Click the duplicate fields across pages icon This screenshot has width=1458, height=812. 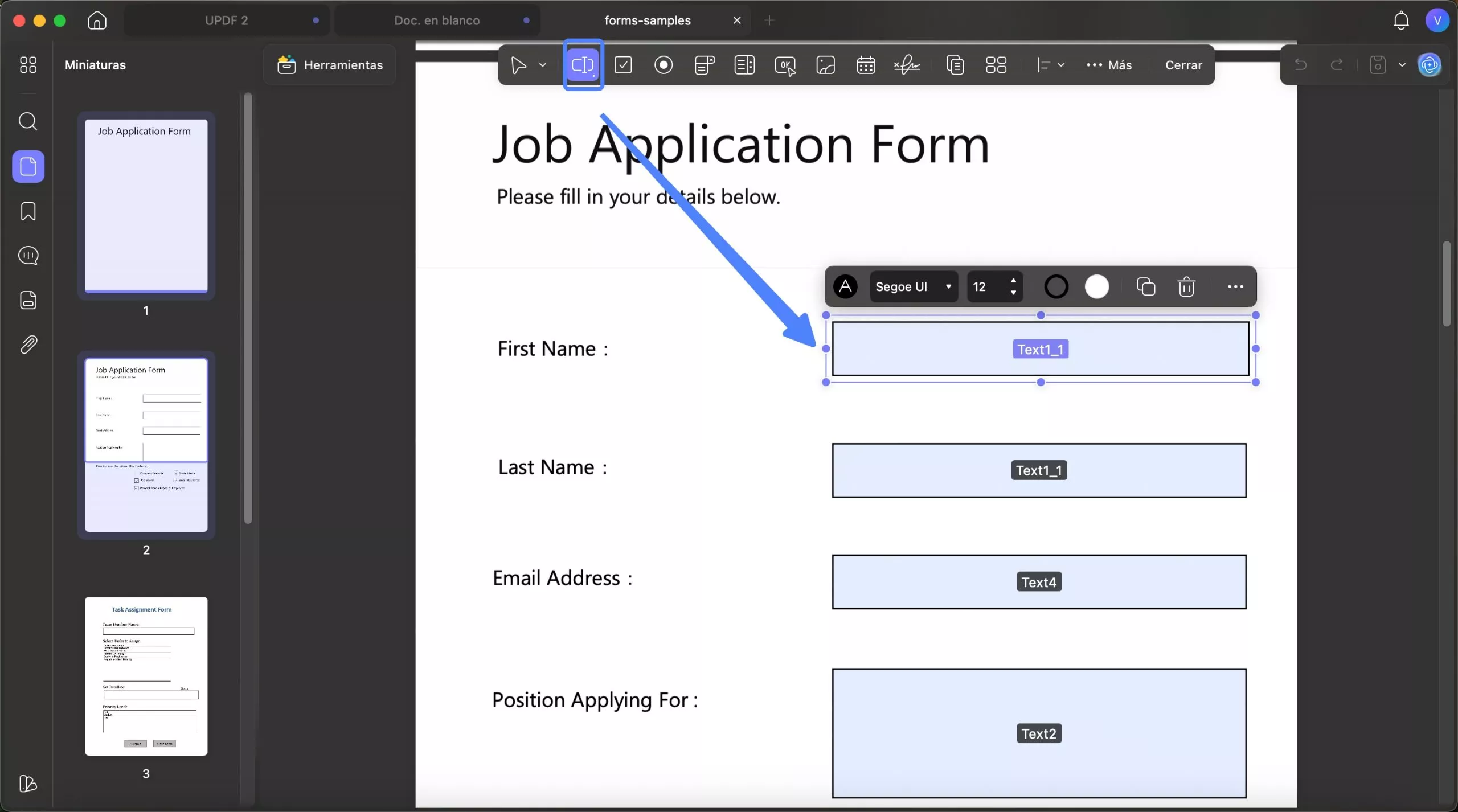955,65
